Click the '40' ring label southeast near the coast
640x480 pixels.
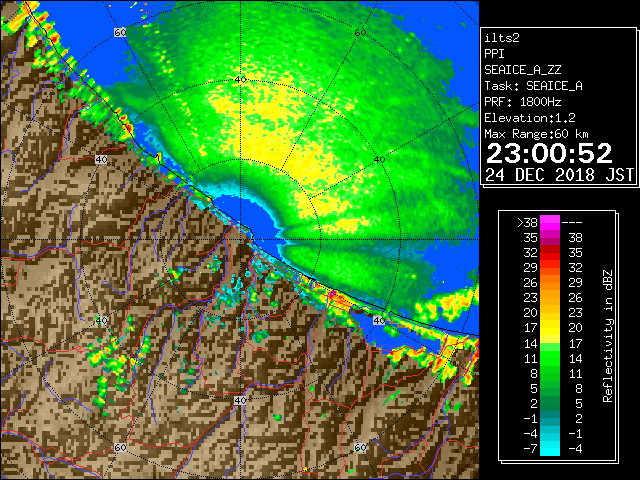pyautogui.click(x=379, y=320)
